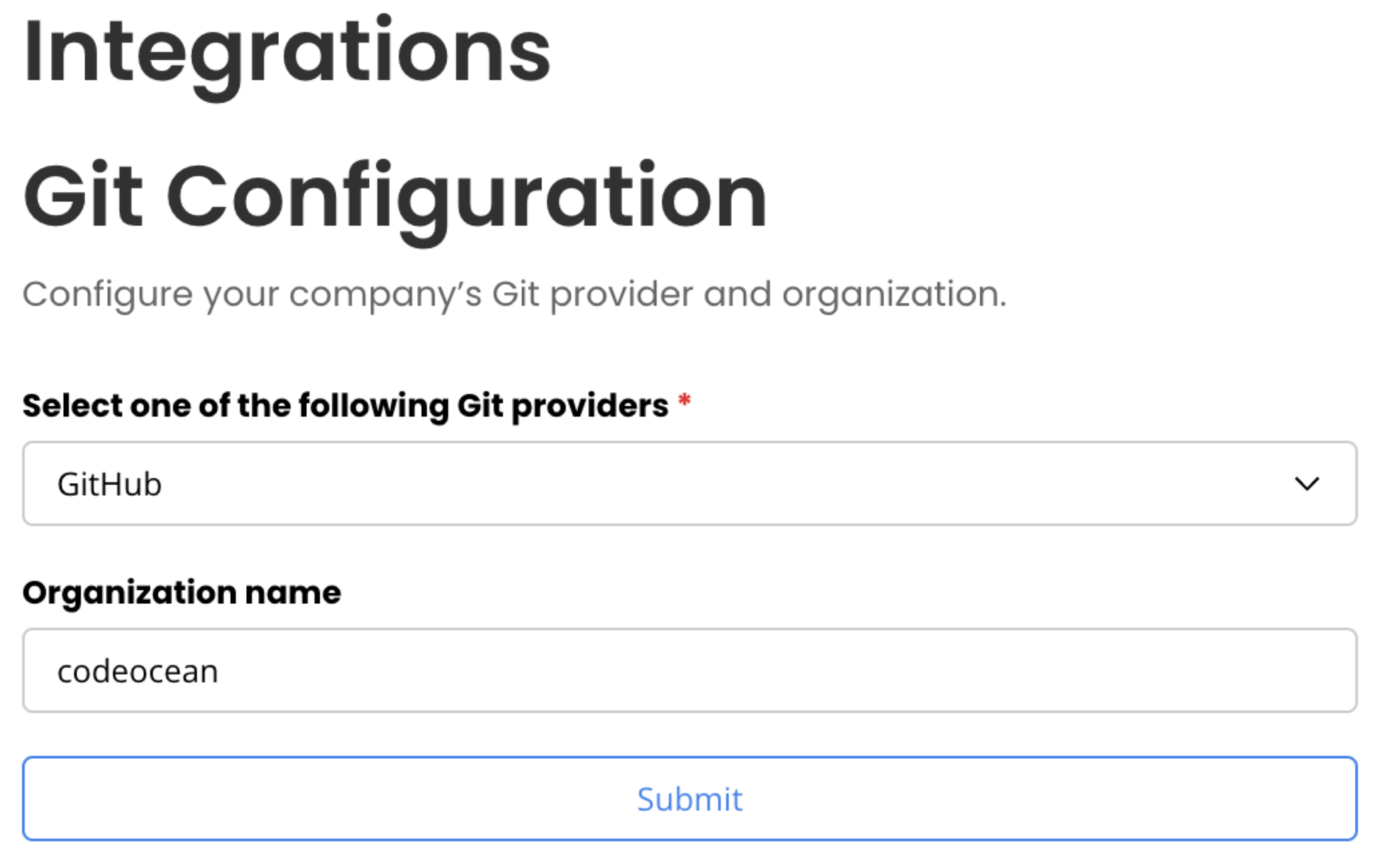Click the Organization name label
Viewport: 1380px width, 868px height.
pyautogui.click(x=182, y=590)
